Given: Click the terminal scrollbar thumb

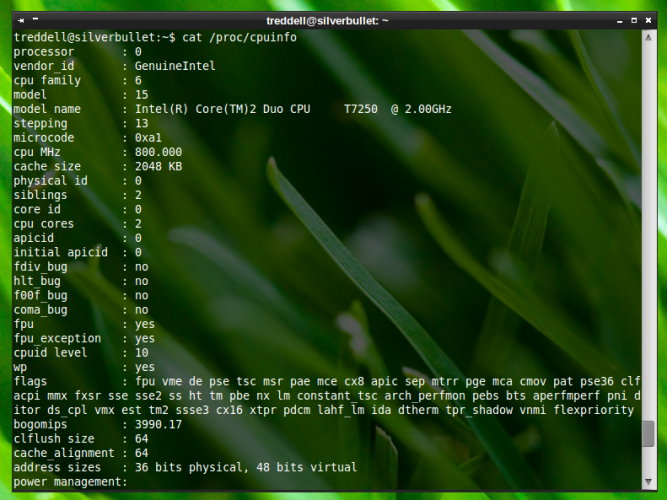Looking at the screenshot, I should (648, 432).
